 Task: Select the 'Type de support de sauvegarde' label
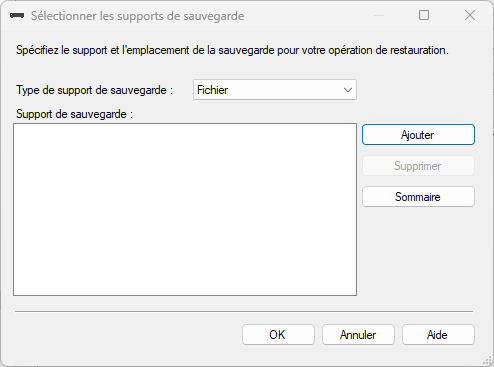[95, 90]
